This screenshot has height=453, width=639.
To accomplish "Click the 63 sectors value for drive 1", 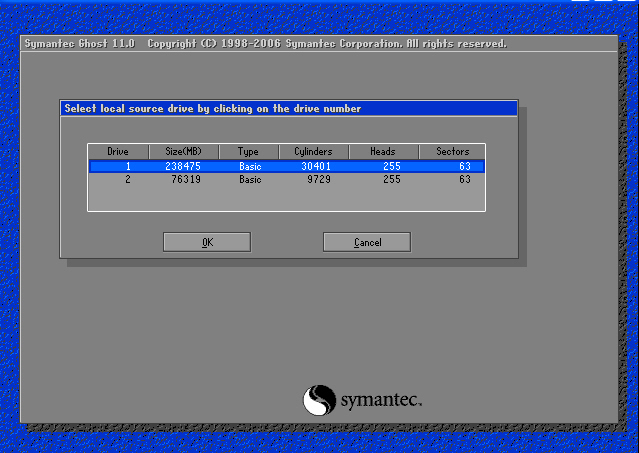I will coord(465,166).
